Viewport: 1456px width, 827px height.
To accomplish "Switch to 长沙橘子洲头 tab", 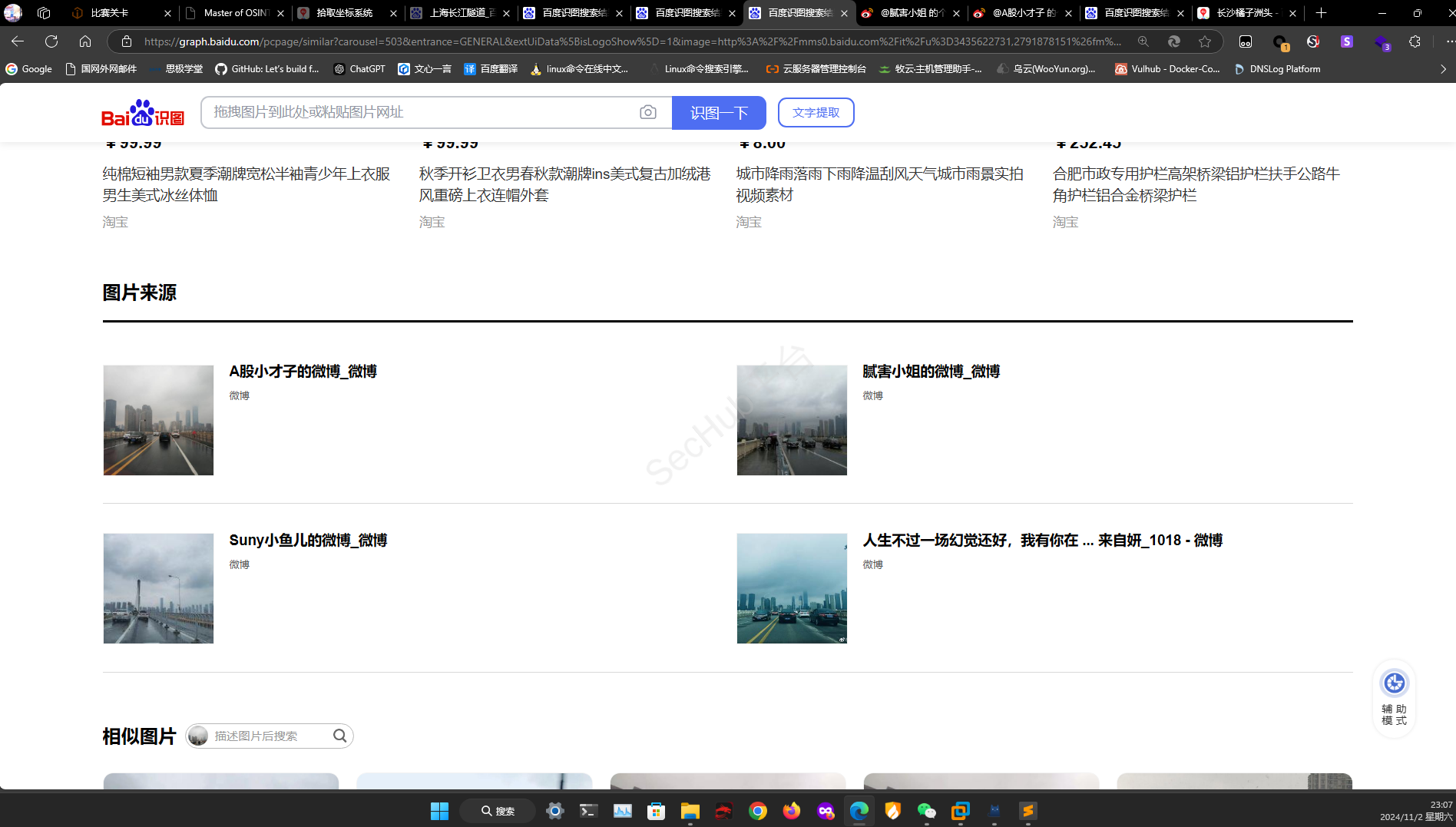I will pyautogui.click(x=1247, y=13).
